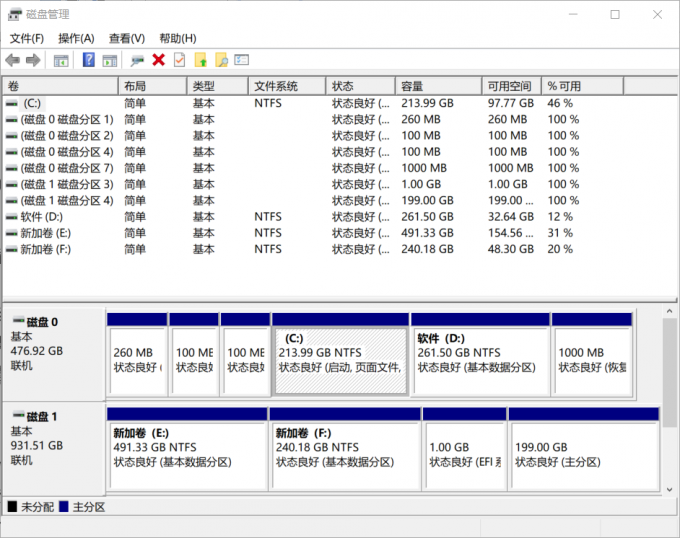
Task: Select volume (磁盘 1 磁盘分区 3)
Action: 313,185
